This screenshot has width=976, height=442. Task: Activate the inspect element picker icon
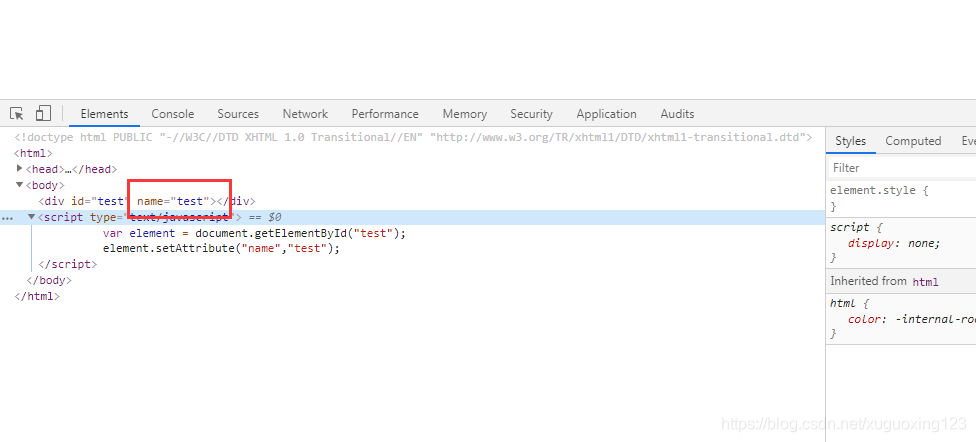17,113
